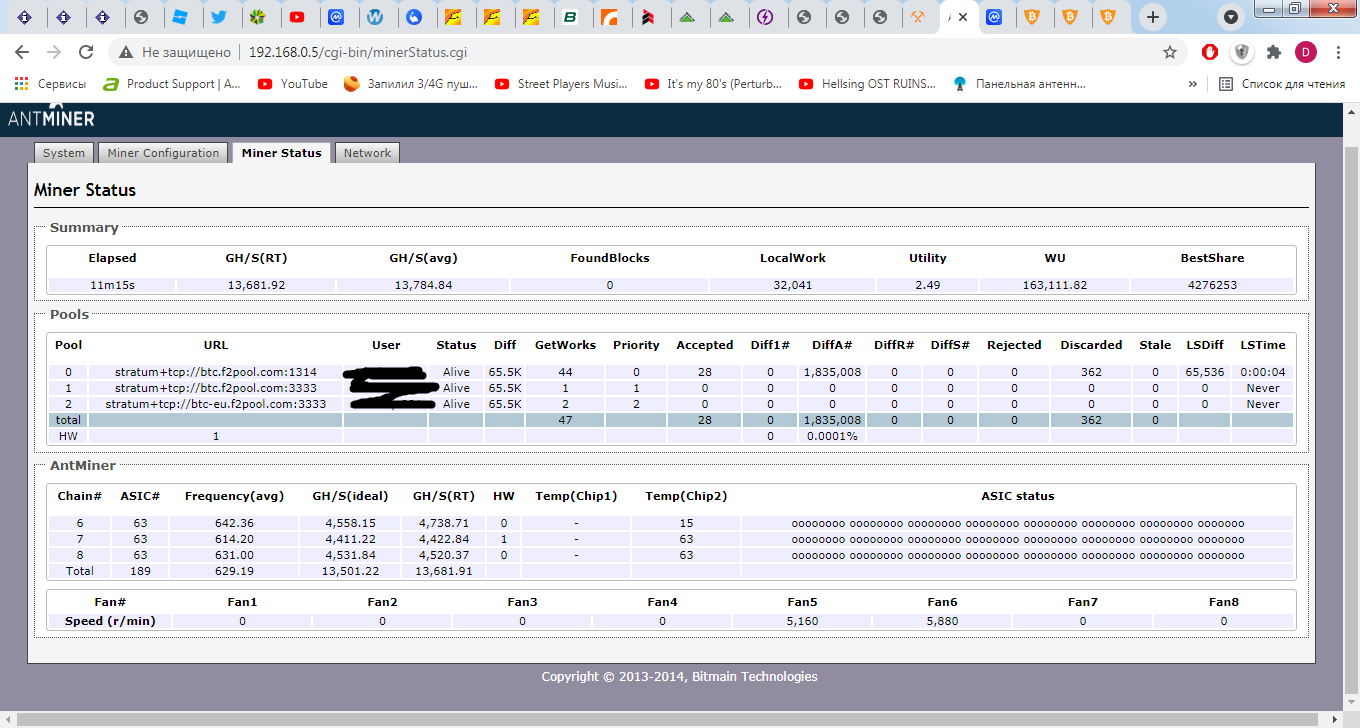
Task: Click chain 8 GH/S(RT) value 4,520.37
Action: [x=444, y=555]
